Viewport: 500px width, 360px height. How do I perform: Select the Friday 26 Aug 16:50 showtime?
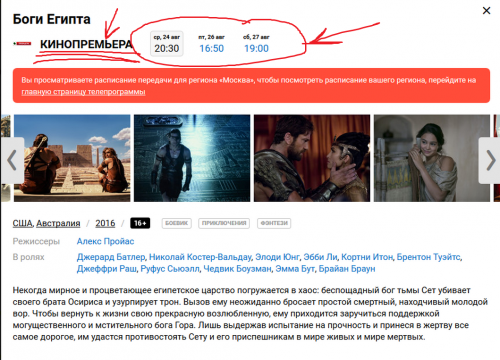click(212, 44)
